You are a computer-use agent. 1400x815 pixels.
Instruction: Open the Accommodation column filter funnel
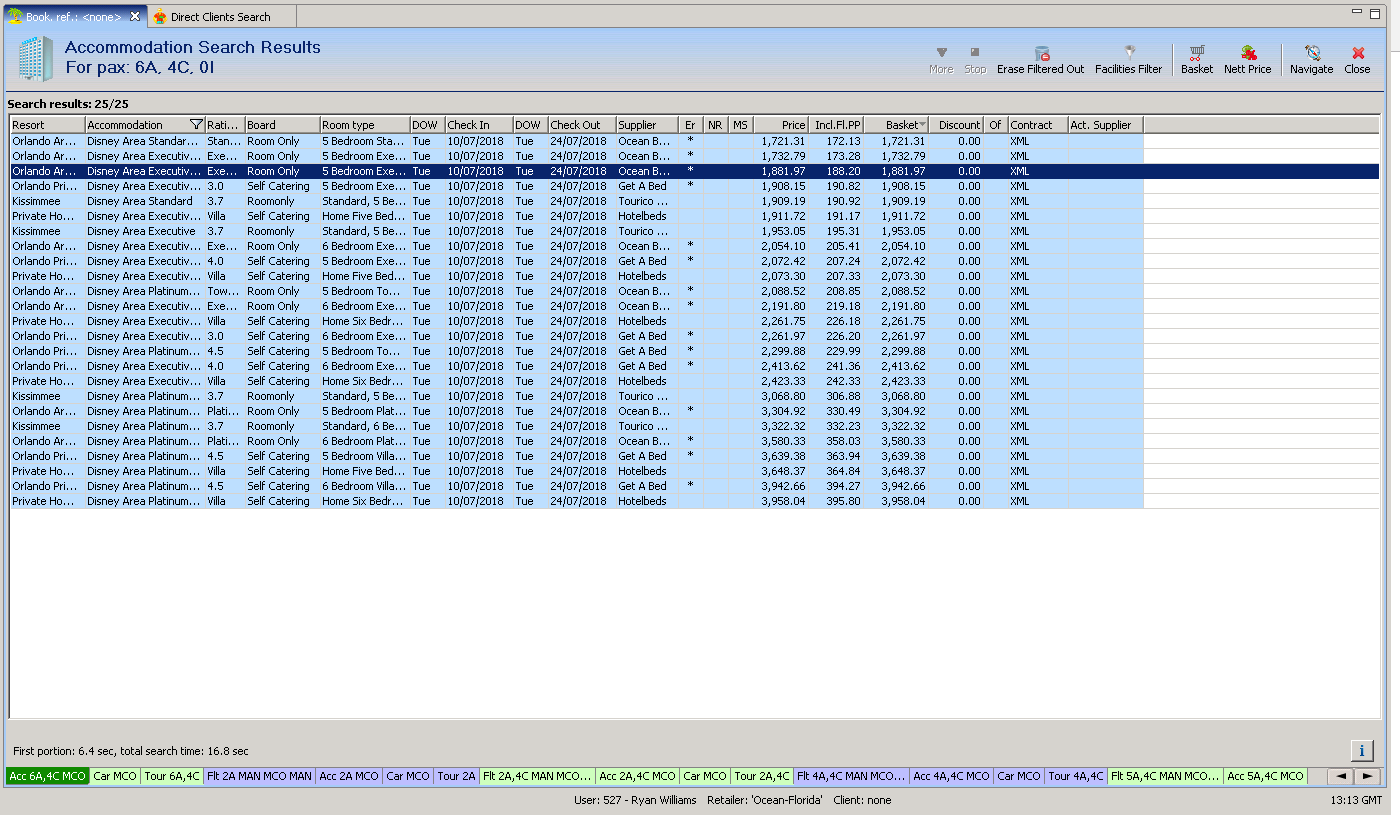[196, 125]
